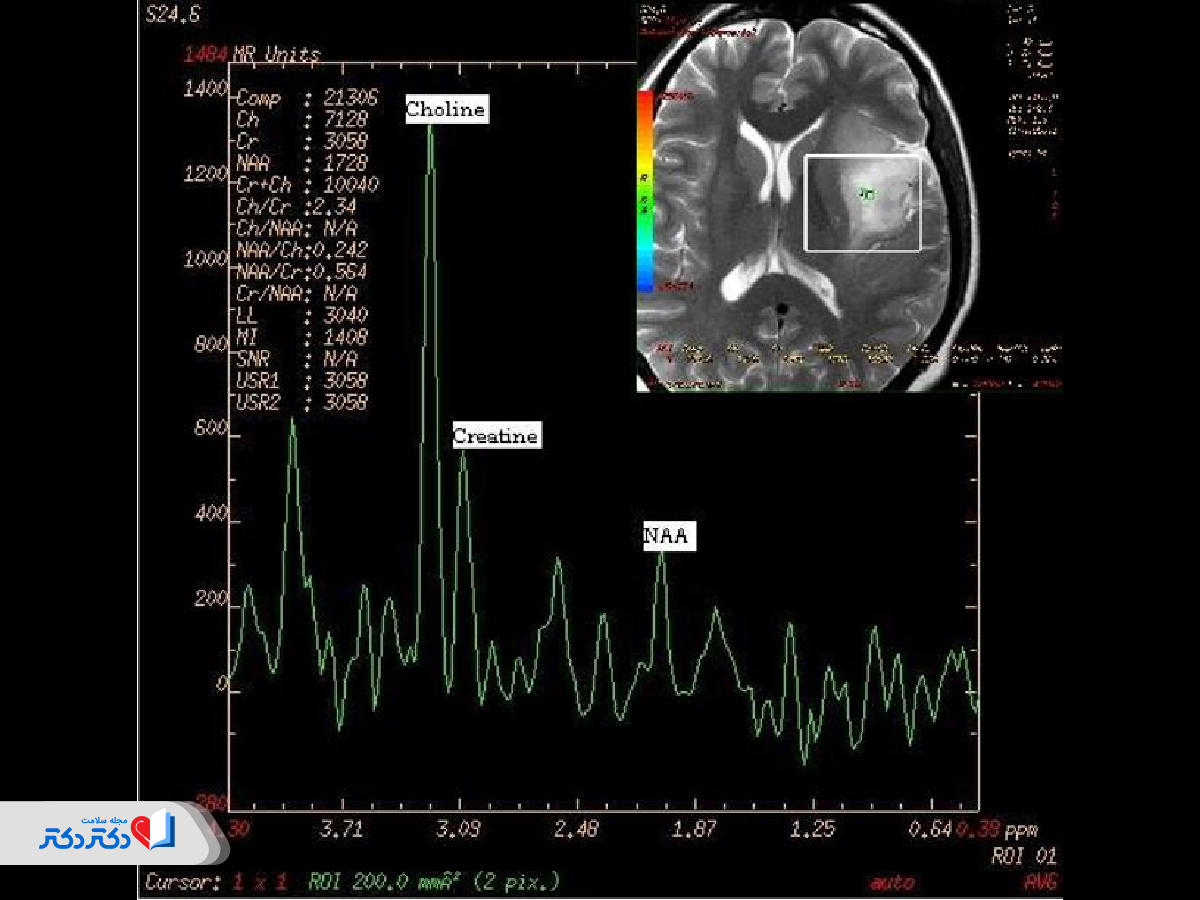This screenshot has width=1200, height=900.
Task: Click the NAA/Ch 0.242 row
Action: (x=301, y=250)
